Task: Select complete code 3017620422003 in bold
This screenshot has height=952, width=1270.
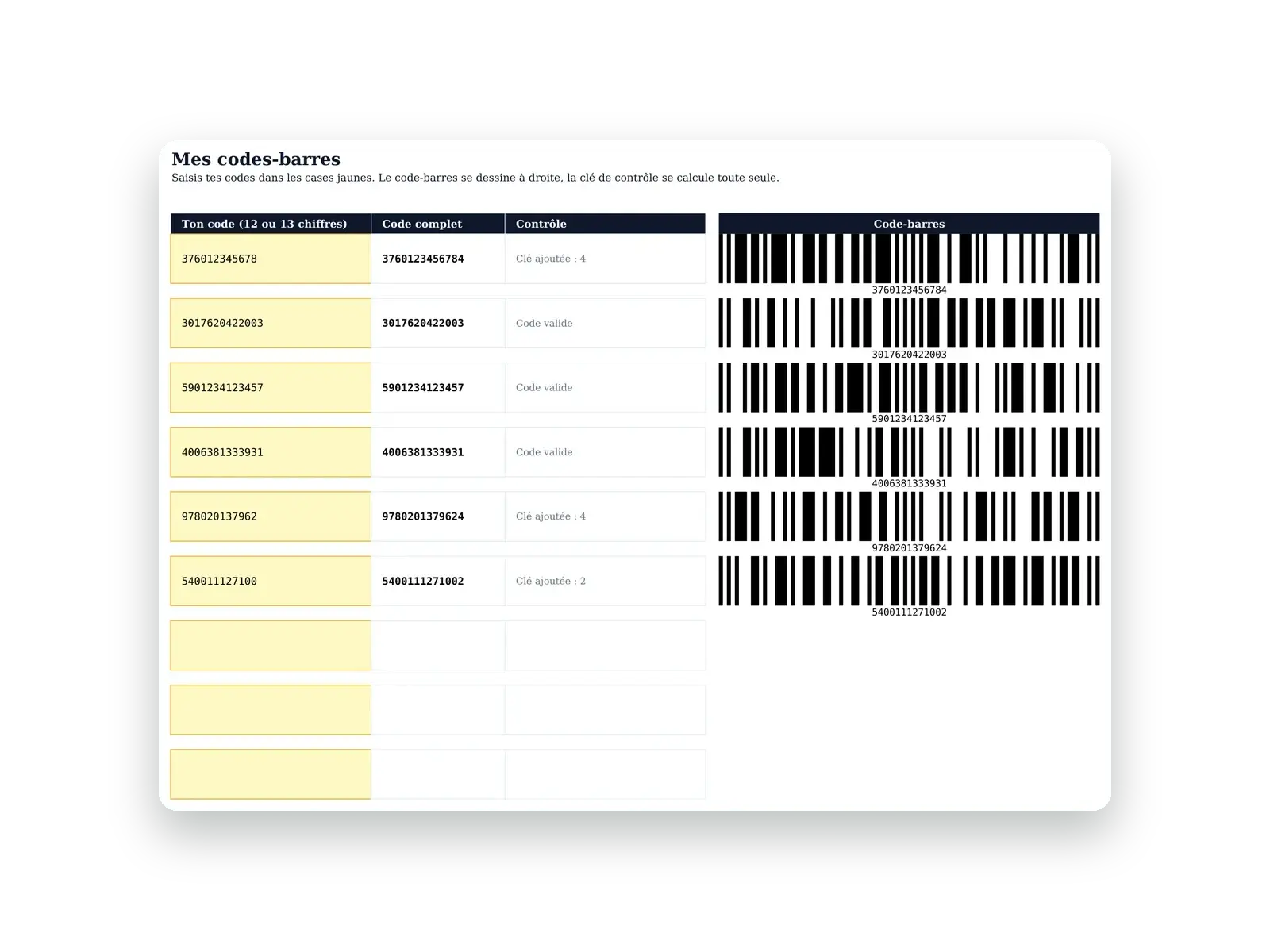Action: [423, 323]
